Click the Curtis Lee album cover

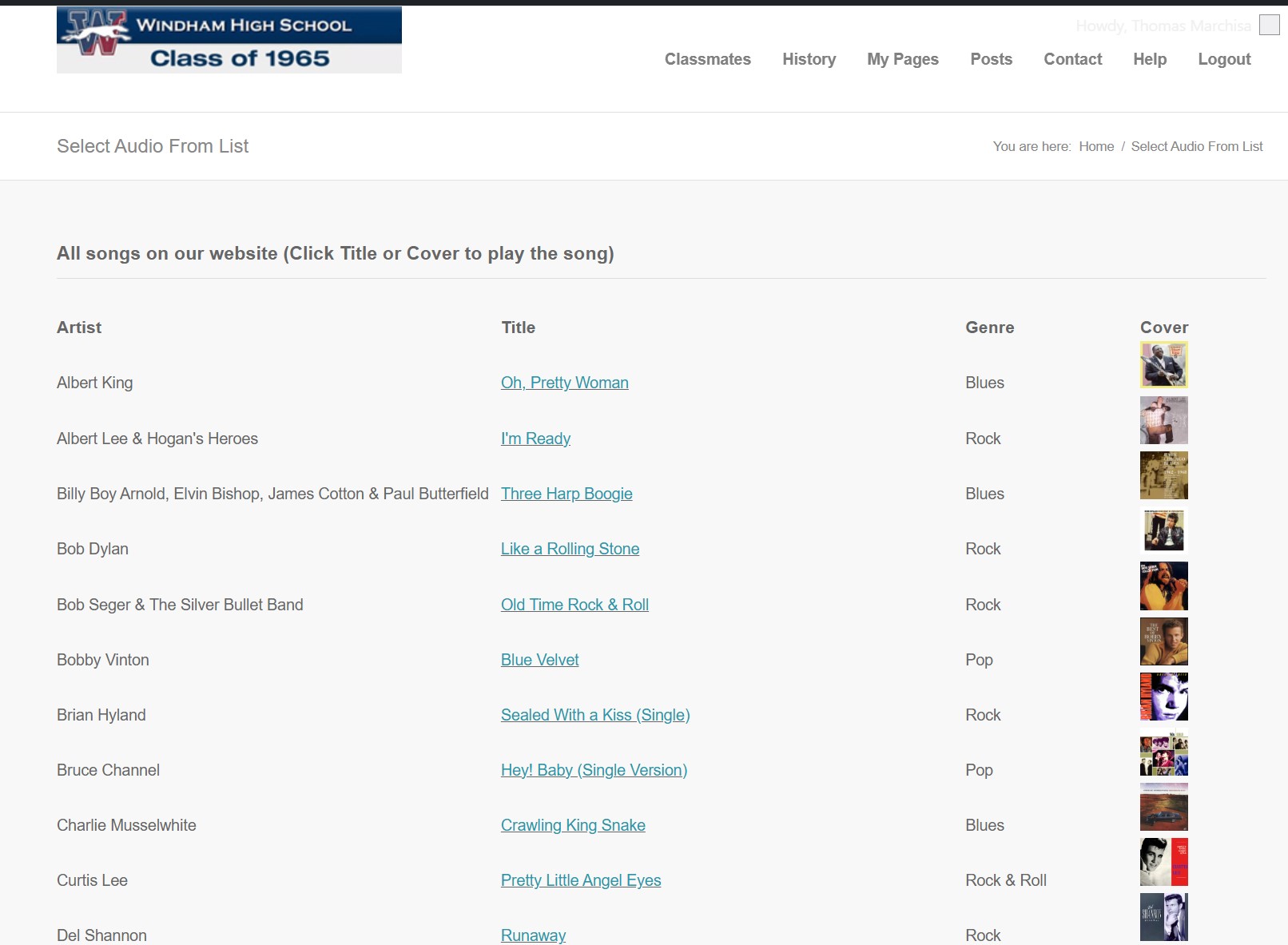(1163, 862)
